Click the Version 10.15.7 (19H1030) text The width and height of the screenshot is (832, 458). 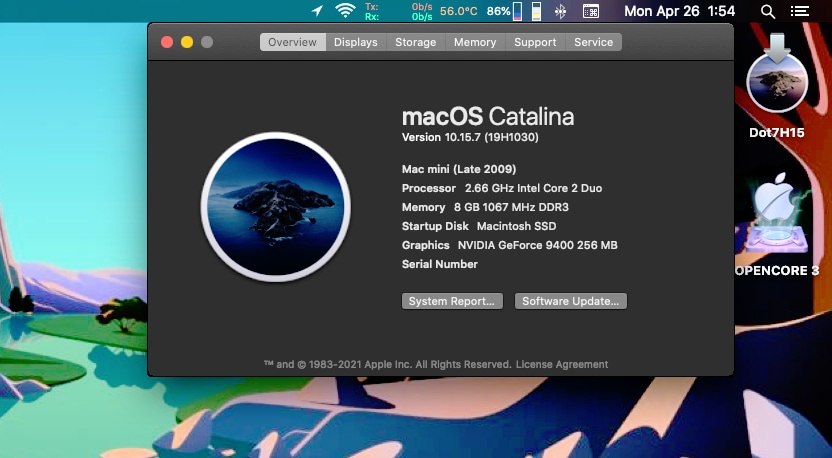(x=470, y=137)
